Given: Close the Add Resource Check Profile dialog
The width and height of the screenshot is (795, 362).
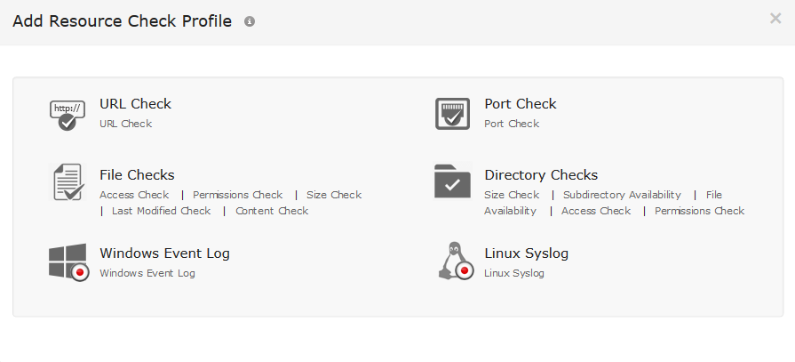Looking at the screenshot, I should pyautogui.click(x=775, y=19).
